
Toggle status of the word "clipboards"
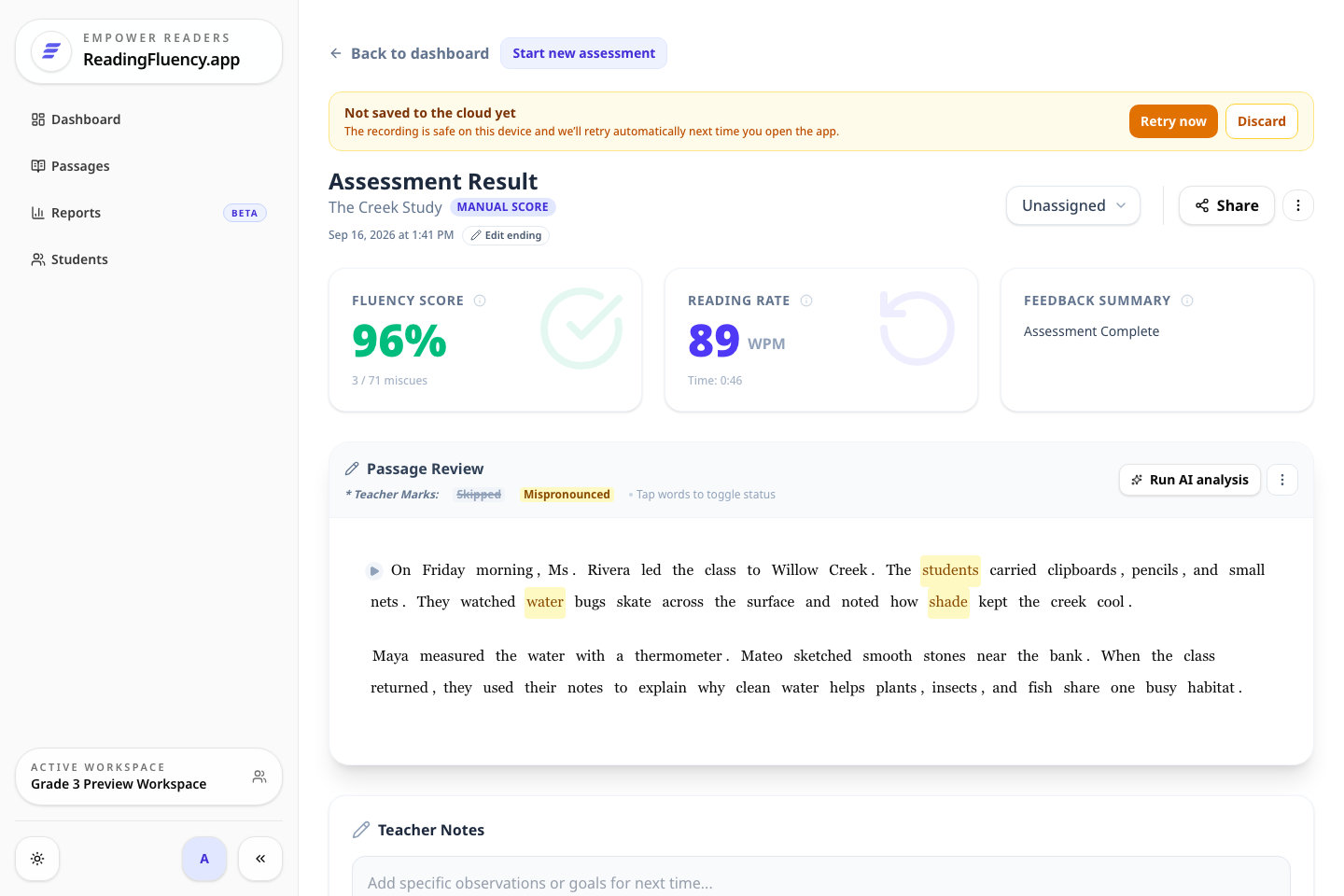point(1082,570)
